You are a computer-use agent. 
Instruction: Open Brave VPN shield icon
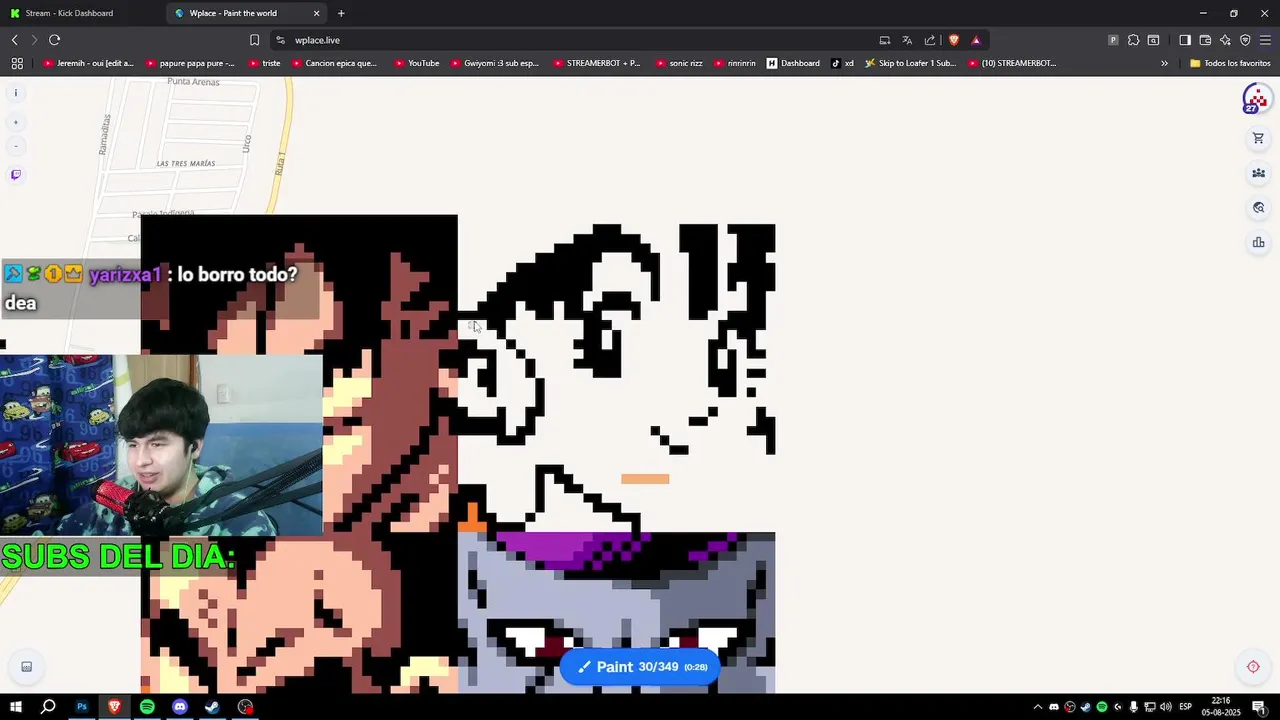pyautogui.click(x=1245, y=40)
